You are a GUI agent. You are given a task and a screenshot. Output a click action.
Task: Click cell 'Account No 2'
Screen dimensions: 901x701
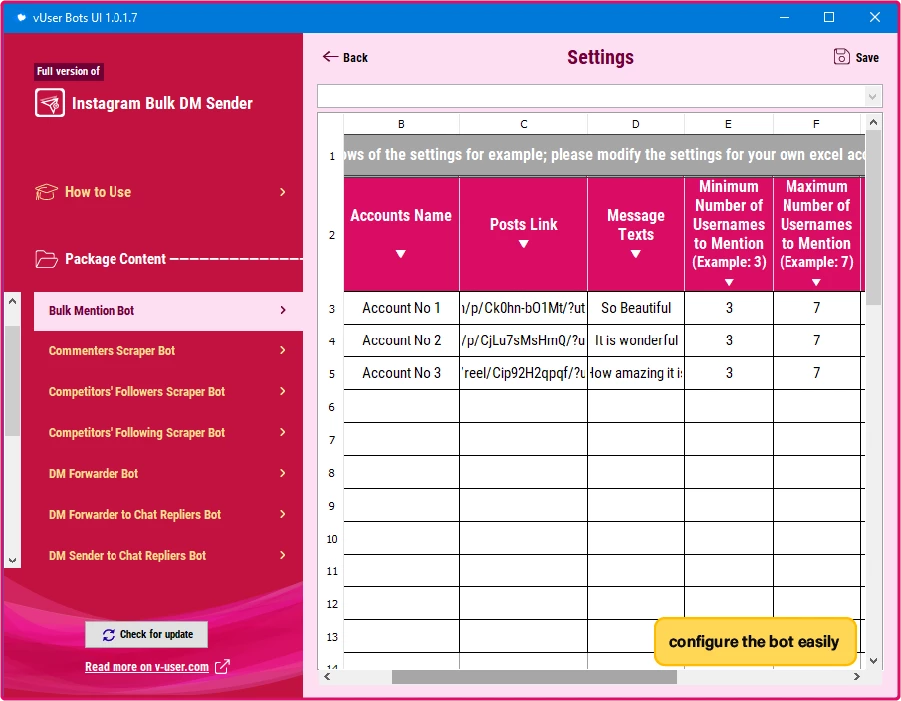(x=401, y=340)
